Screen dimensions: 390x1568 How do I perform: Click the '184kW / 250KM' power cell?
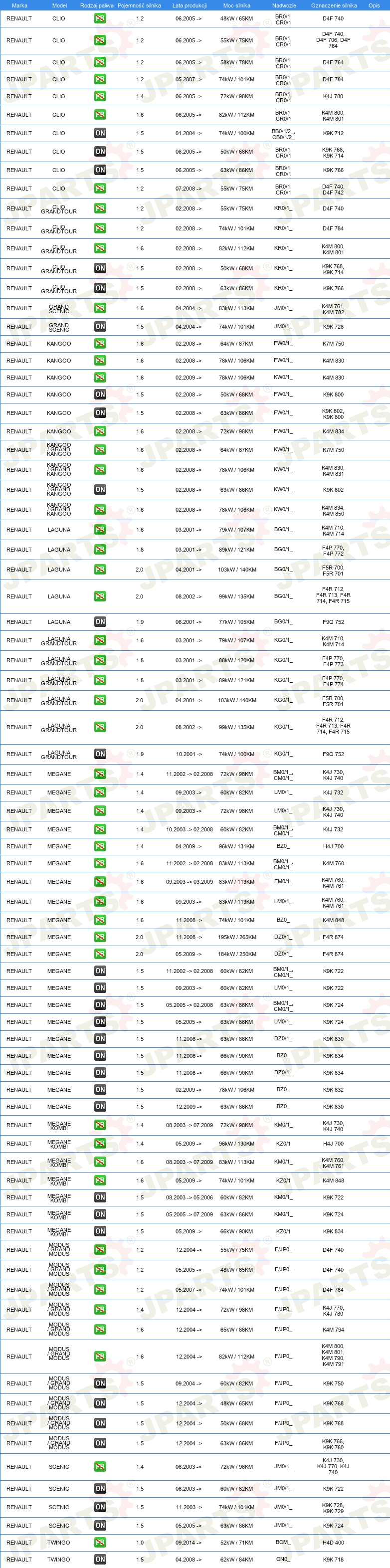click(x=237, y=954)
